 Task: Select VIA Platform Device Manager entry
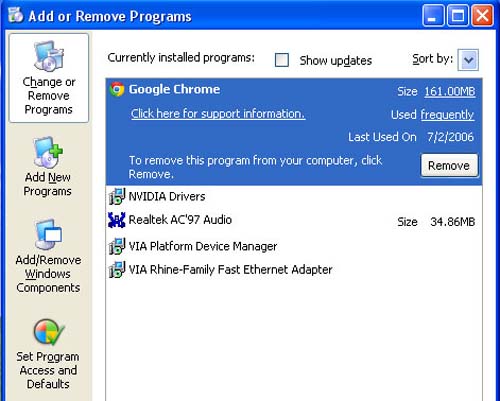click(x=294, y=246)
